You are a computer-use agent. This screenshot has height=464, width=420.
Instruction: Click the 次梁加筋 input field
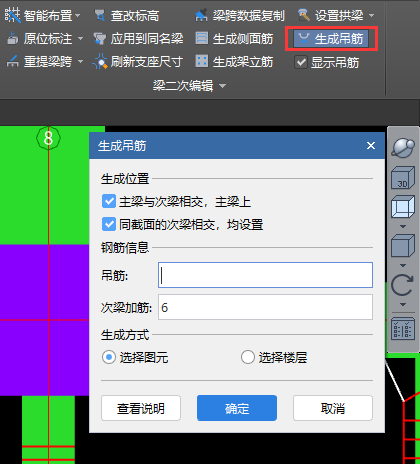tap(265, 307)
